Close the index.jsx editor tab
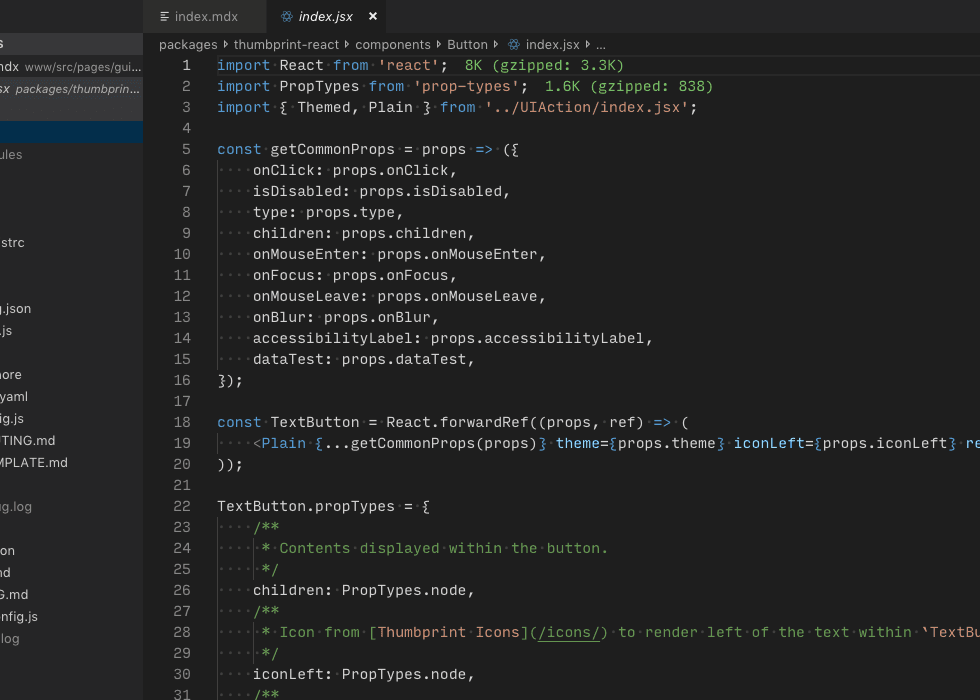 pos(372,16)
